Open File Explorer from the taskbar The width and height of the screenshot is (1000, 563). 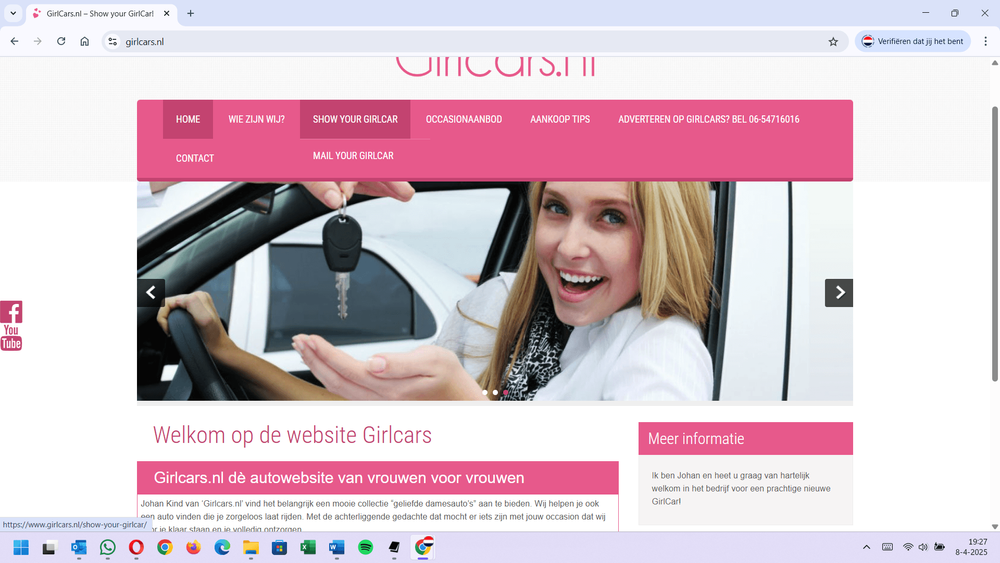pos(251,547)
